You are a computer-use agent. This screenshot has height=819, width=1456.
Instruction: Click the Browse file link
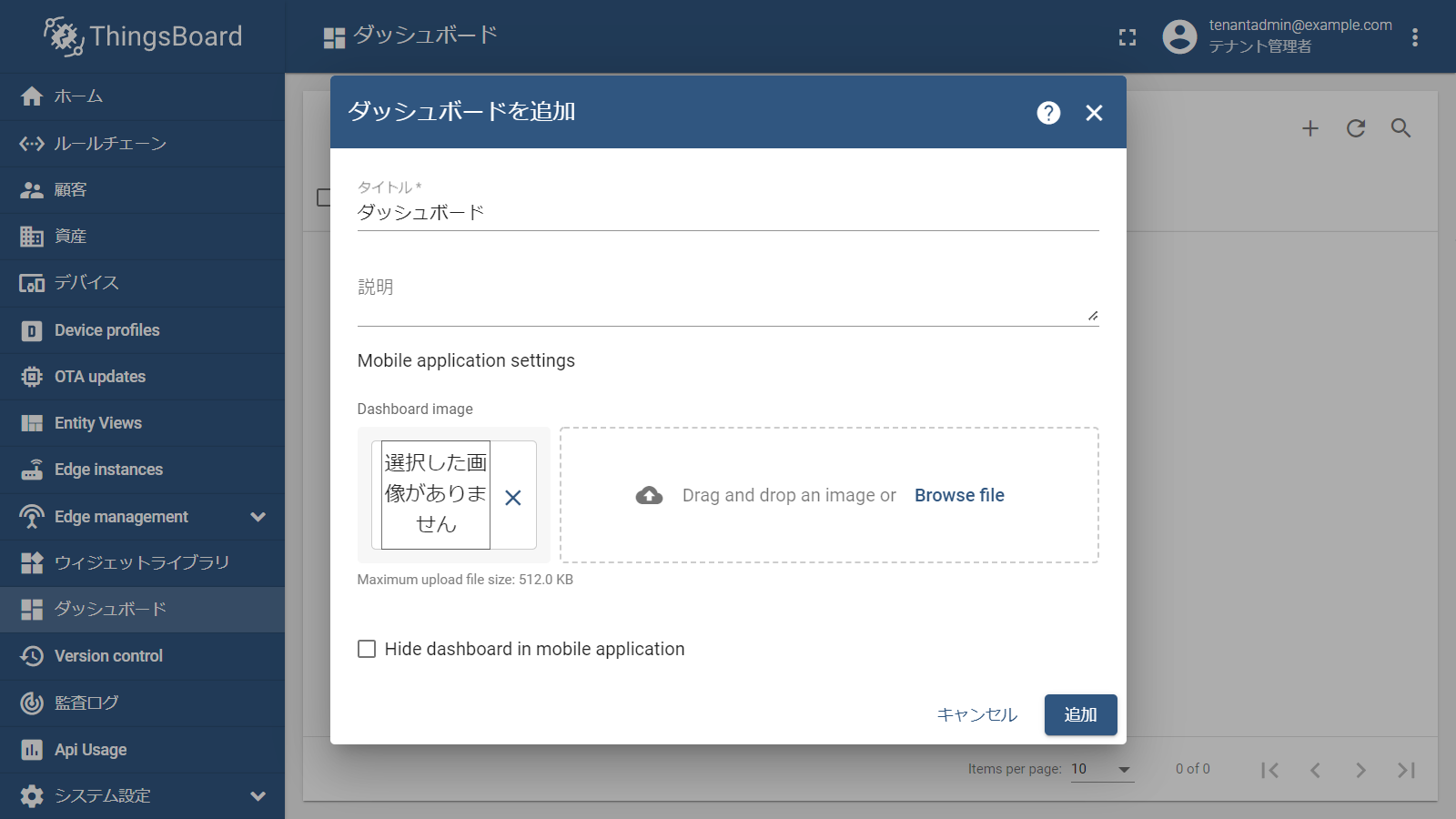959,495
